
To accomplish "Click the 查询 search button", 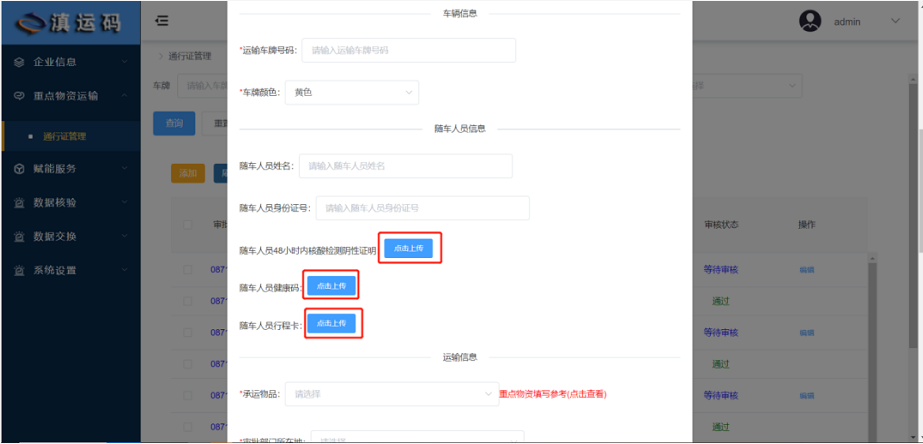I will tap(174, 124).
